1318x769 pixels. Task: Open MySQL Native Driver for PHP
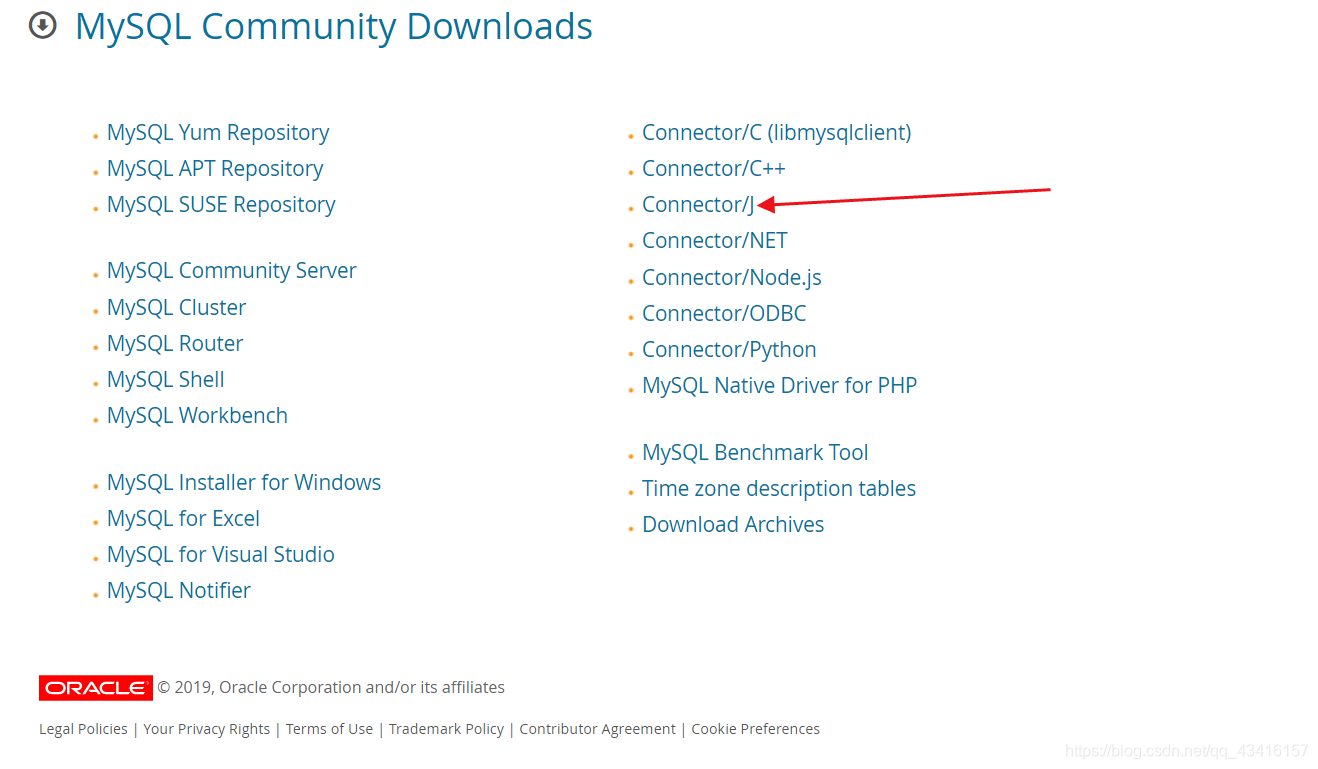coord(780,385)
